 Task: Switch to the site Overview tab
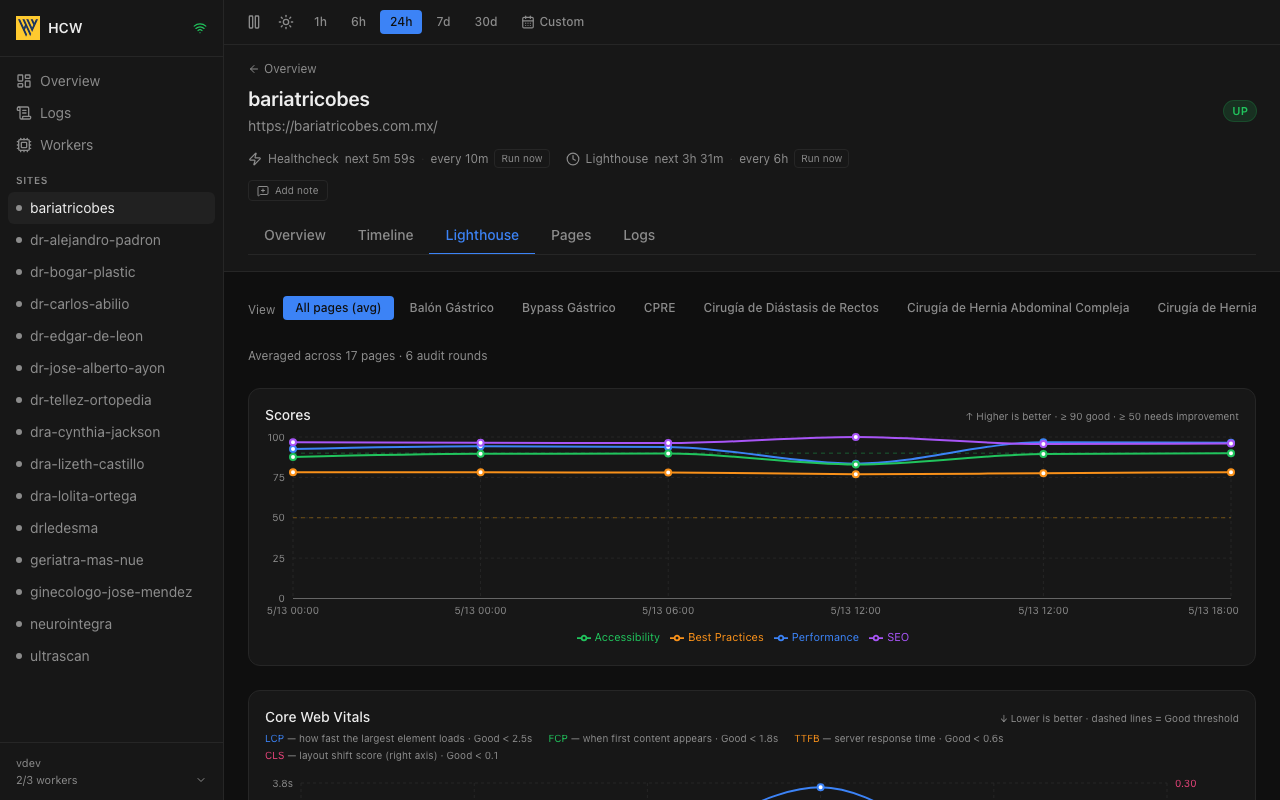[295, 235]
